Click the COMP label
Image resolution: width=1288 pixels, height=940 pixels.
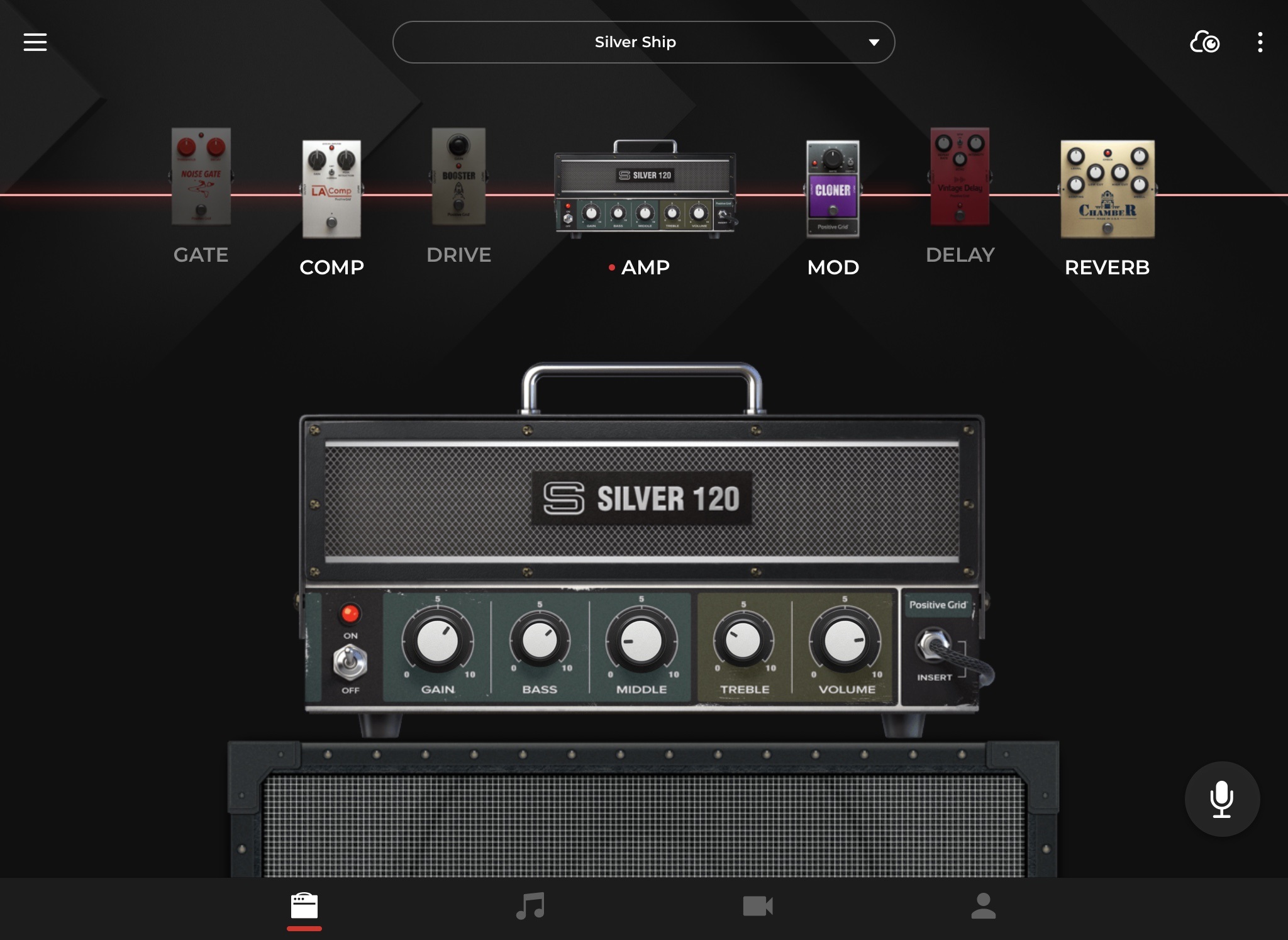[331, 267]
